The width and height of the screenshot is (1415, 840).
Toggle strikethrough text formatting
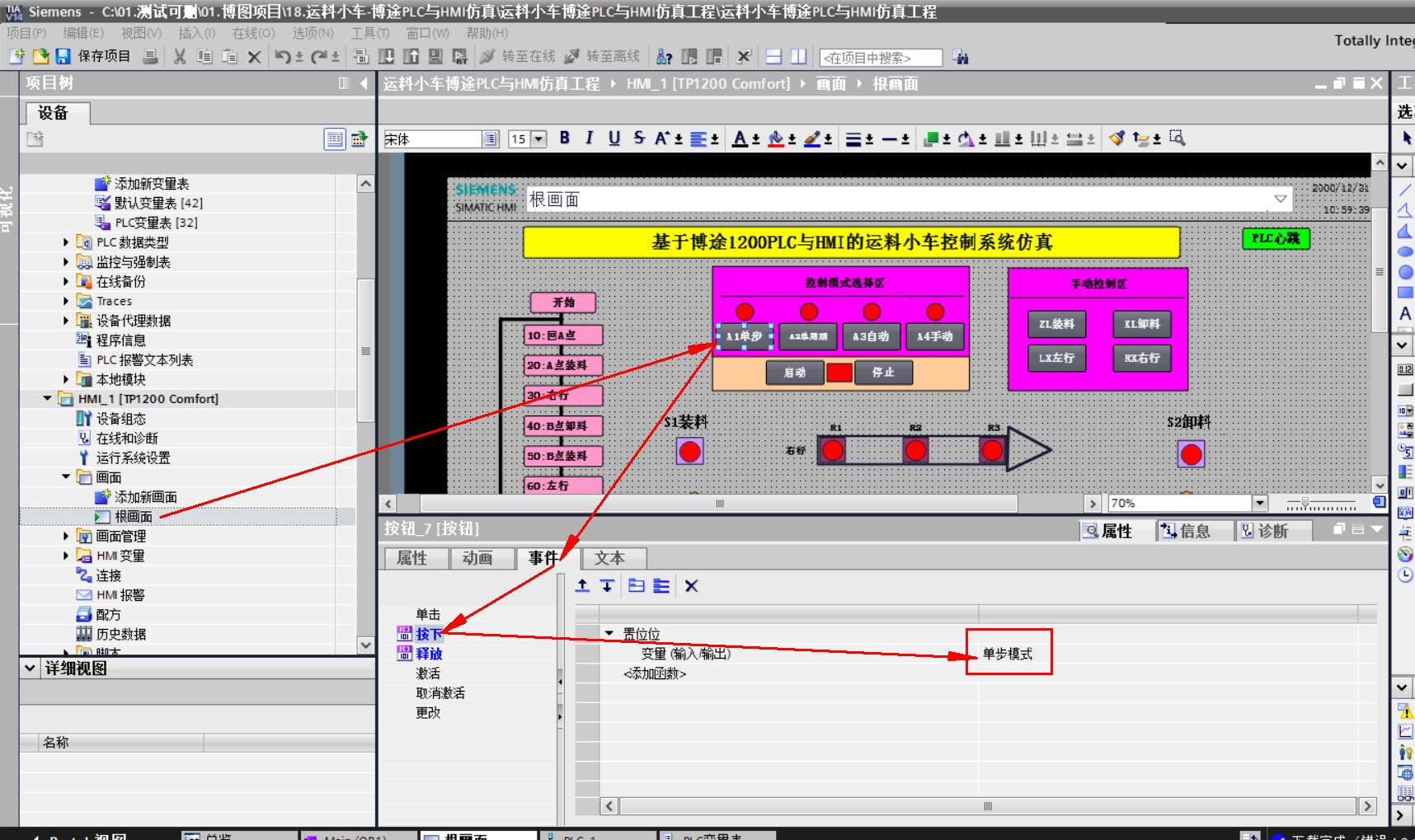click(x=639, y=138)
